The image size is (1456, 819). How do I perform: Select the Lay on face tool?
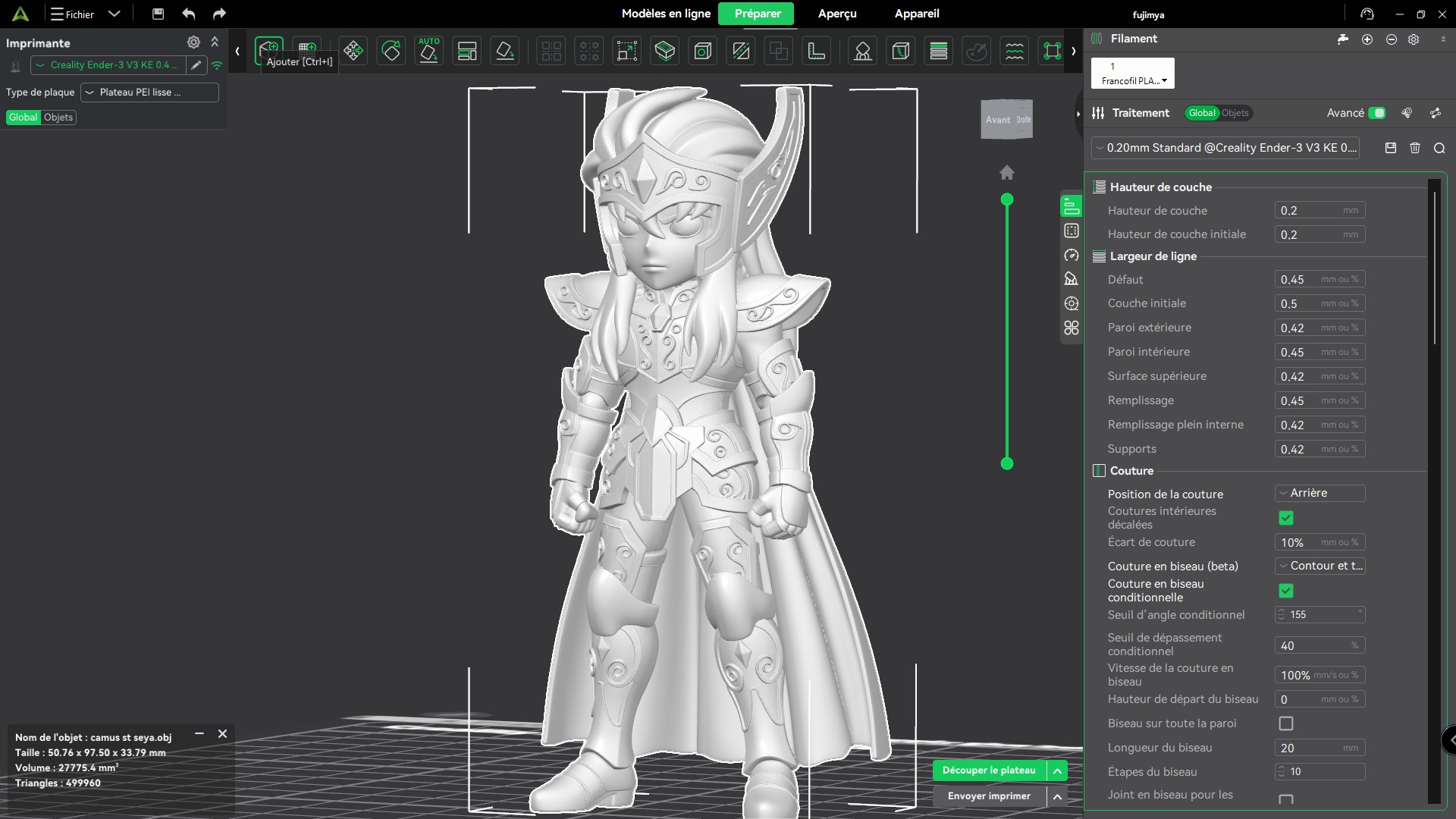(505, 51)
